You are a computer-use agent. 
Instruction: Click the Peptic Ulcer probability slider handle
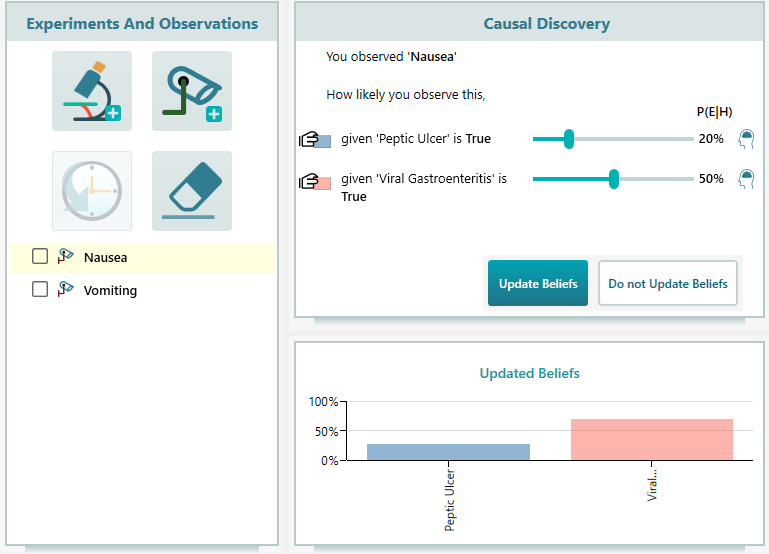pyautogui.click(x=568, y=139)
